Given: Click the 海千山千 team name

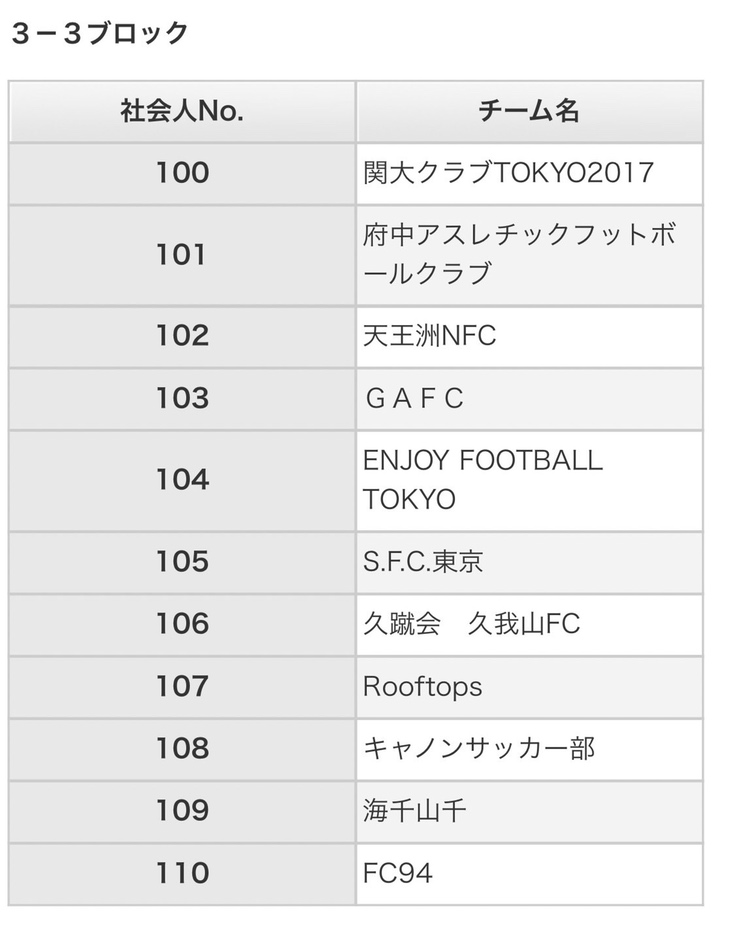Looking at the screenshot, I should click(x=414, y=811).
